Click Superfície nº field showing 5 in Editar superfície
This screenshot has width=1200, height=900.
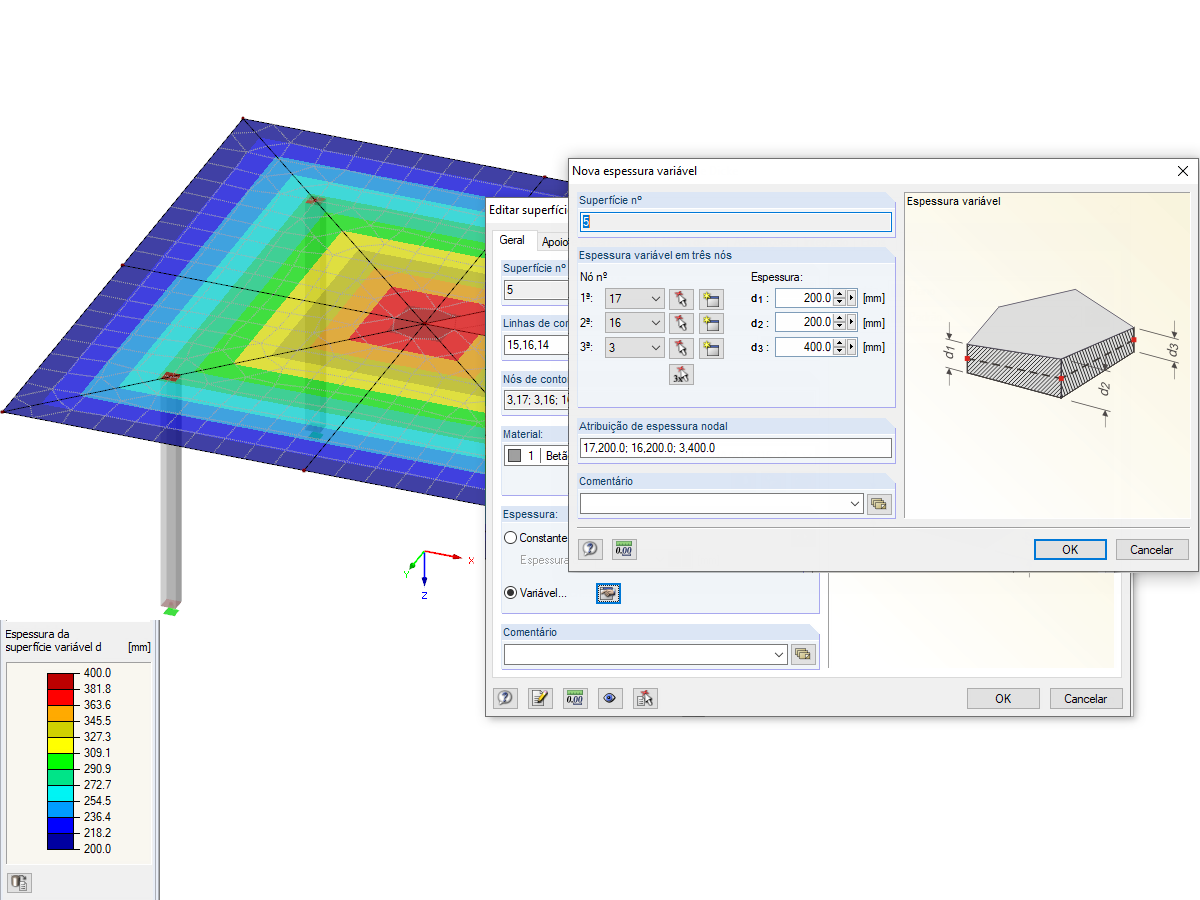[535, 290]
